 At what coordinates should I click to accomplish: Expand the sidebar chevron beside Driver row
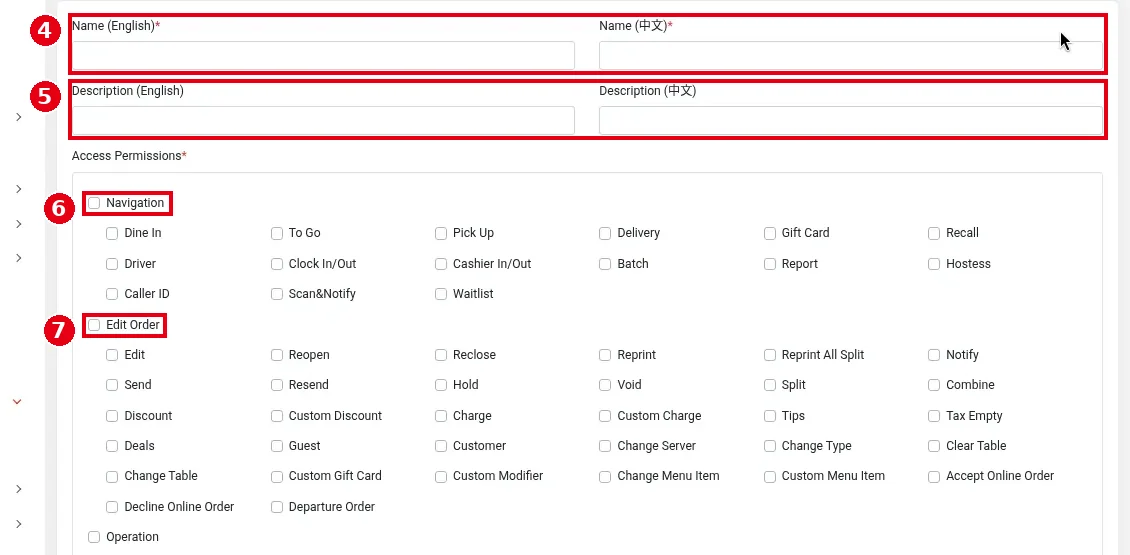(x=19, y=258)
